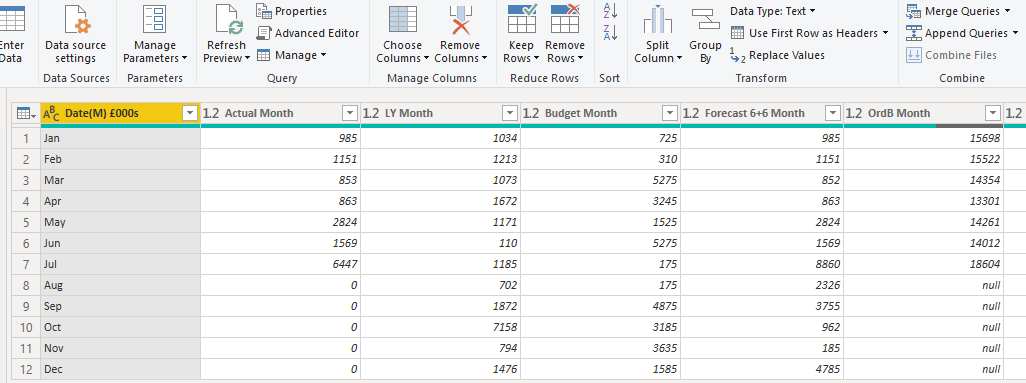1026x383 pixels.
Task: Click OrdB Month value 13301
Action: [924, 201]
